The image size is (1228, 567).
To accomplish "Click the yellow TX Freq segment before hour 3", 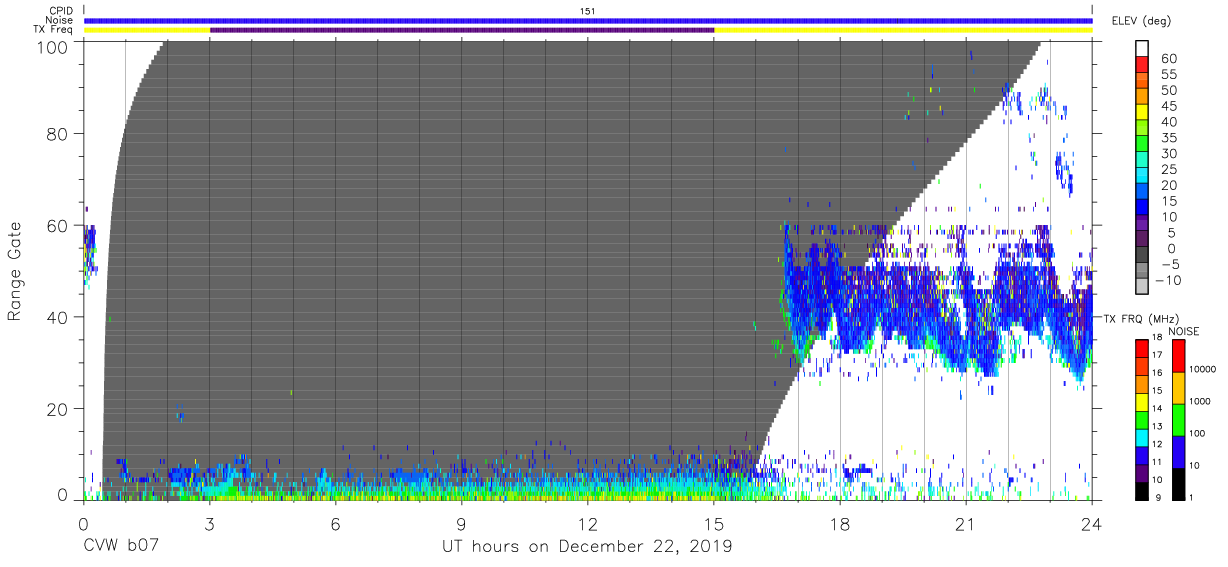I will (x=147, y=30).
